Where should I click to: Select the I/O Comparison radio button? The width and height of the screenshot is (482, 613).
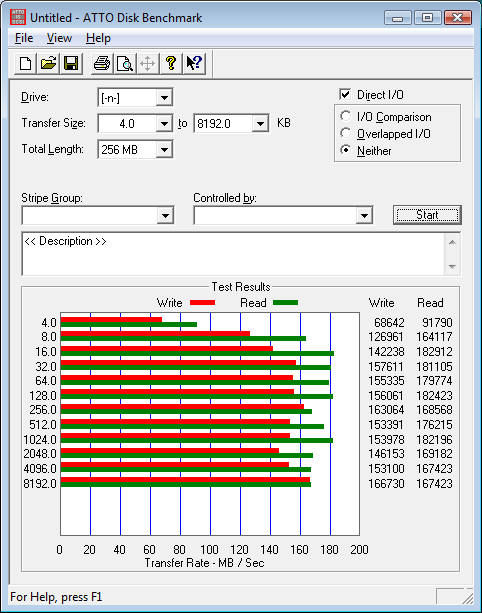point(346,117)
